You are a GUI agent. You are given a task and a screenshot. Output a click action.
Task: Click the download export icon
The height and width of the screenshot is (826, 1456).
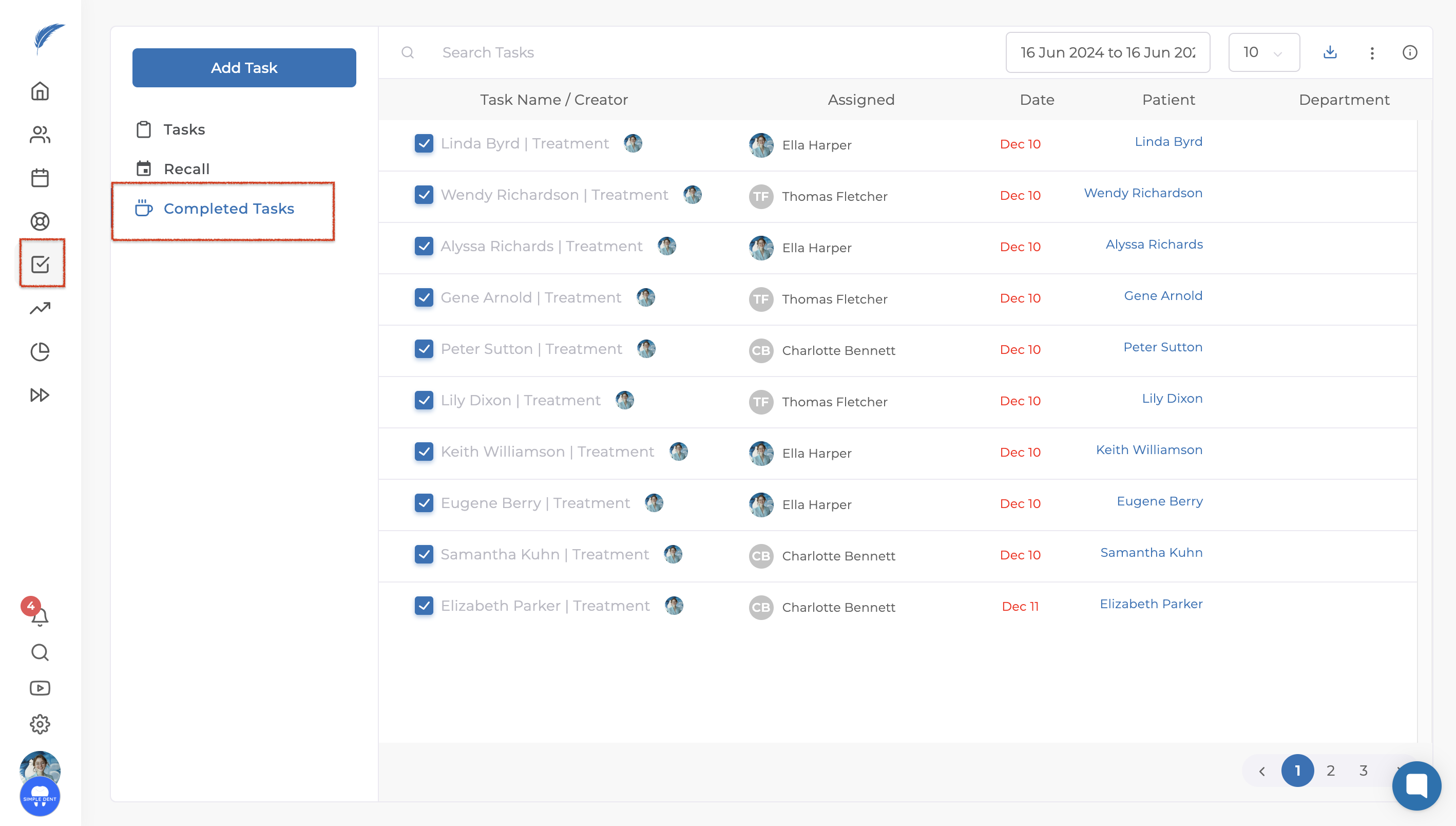[1330, 53]
